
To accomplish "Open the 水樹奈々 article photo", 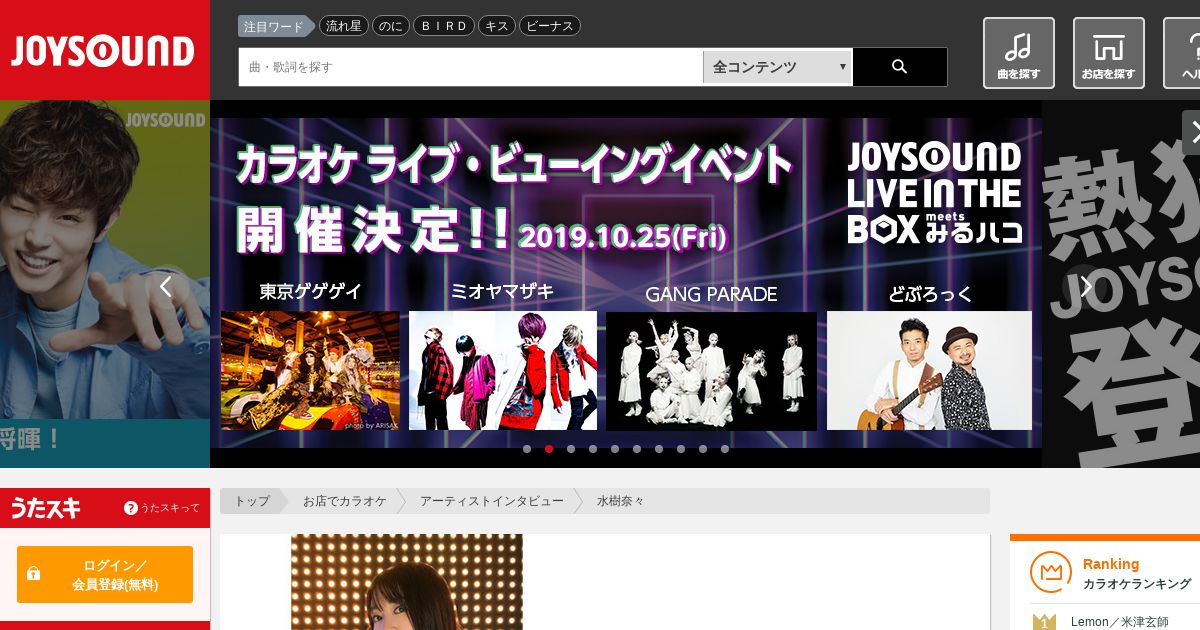I will (407, 582).
